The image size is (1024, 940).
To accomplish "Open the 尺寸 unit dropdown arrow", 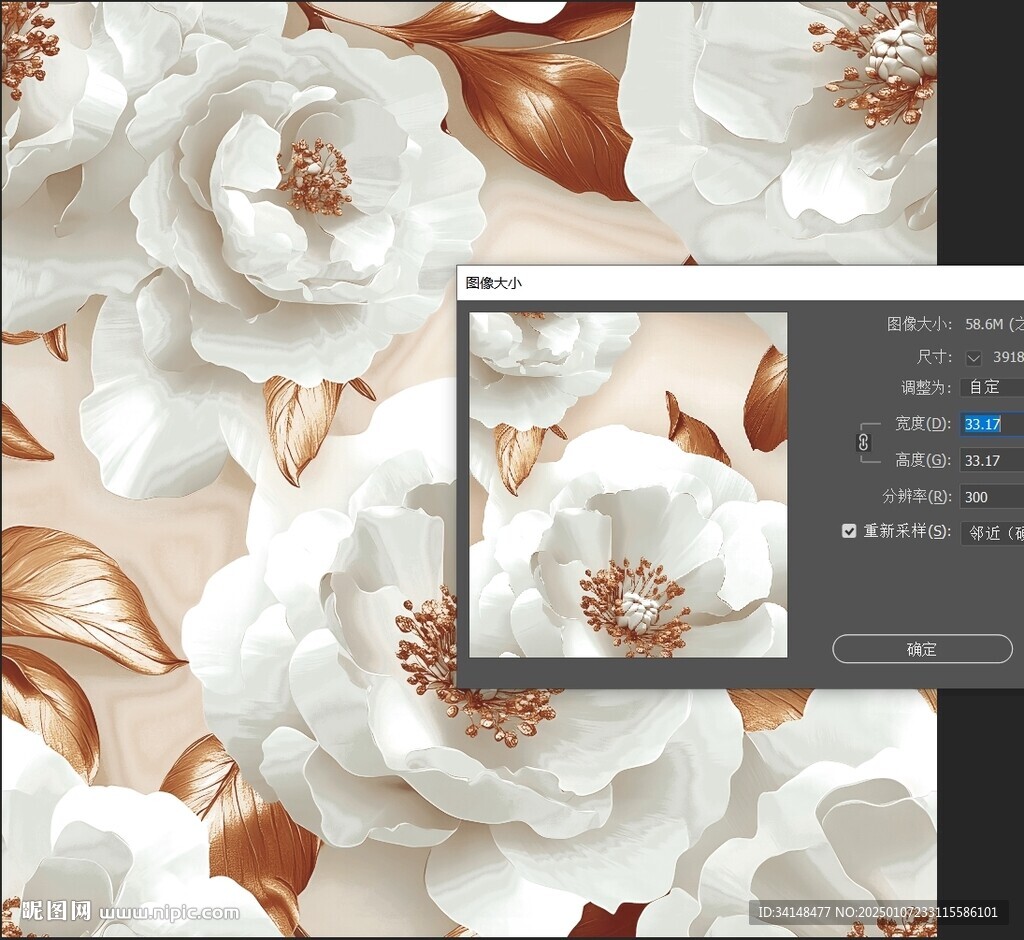I will pyautogui.click(x=974, y=357).
